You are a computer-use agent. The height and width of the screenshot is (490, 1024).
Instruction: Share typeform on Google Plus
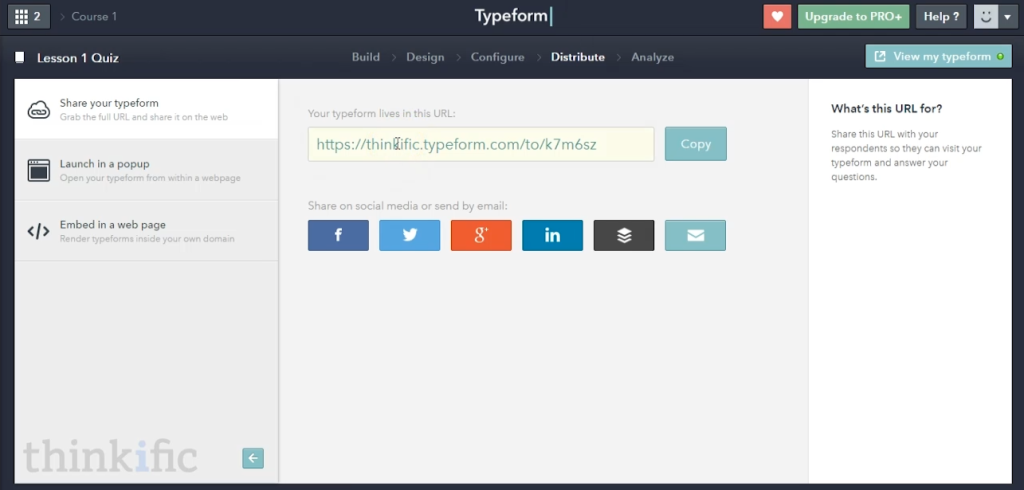[x=481, y=235]
